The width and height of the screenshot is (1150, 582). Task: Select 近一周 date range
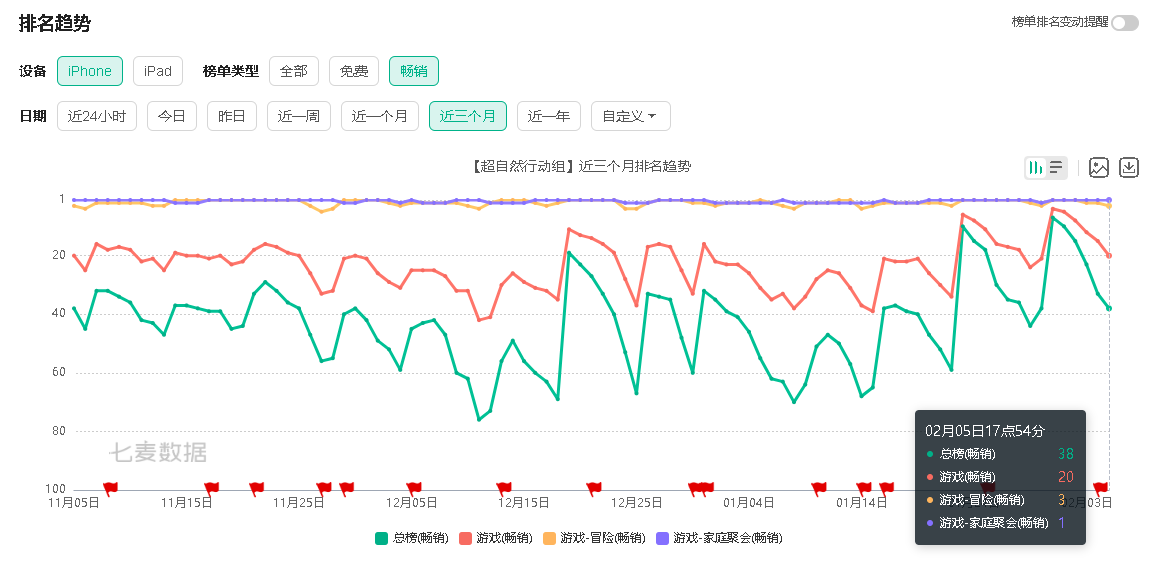coord(299,116)
